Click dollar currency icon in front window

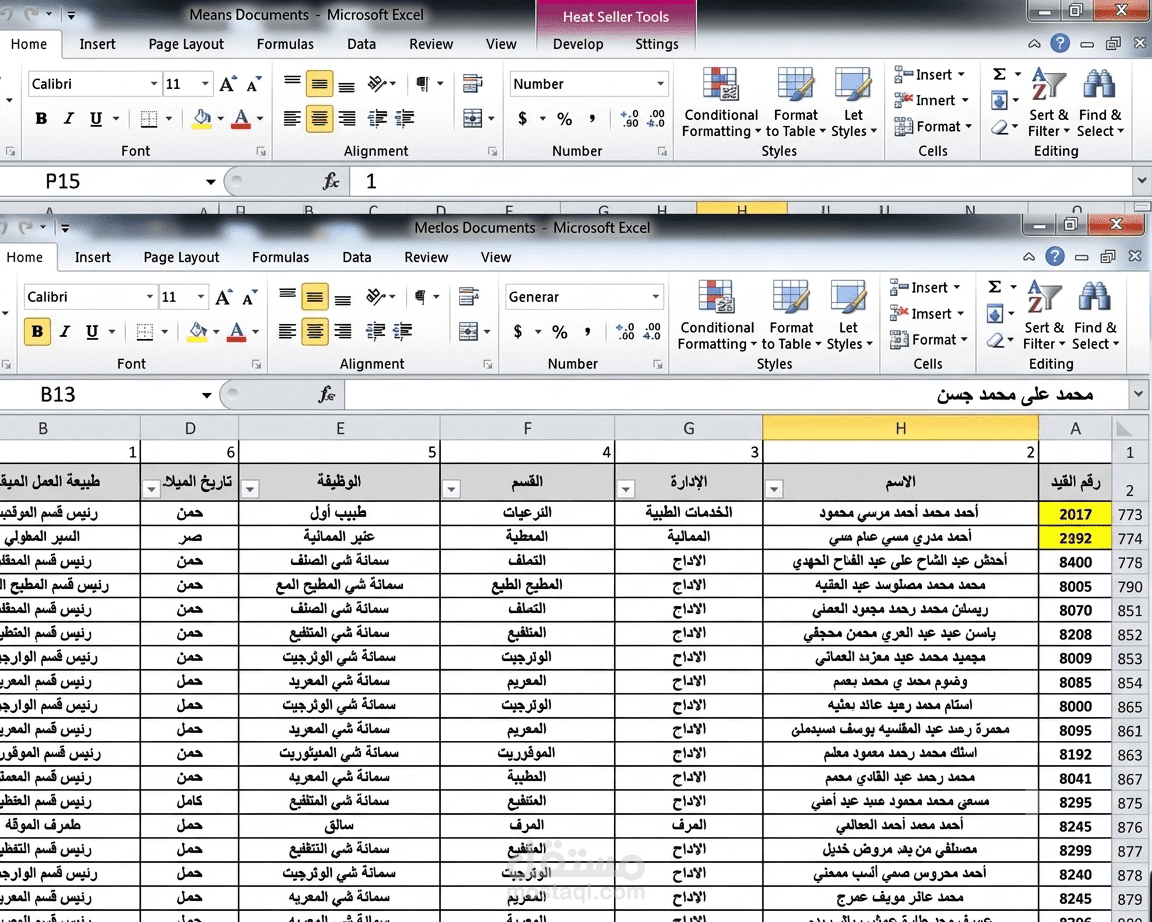[x=518, y=332]
